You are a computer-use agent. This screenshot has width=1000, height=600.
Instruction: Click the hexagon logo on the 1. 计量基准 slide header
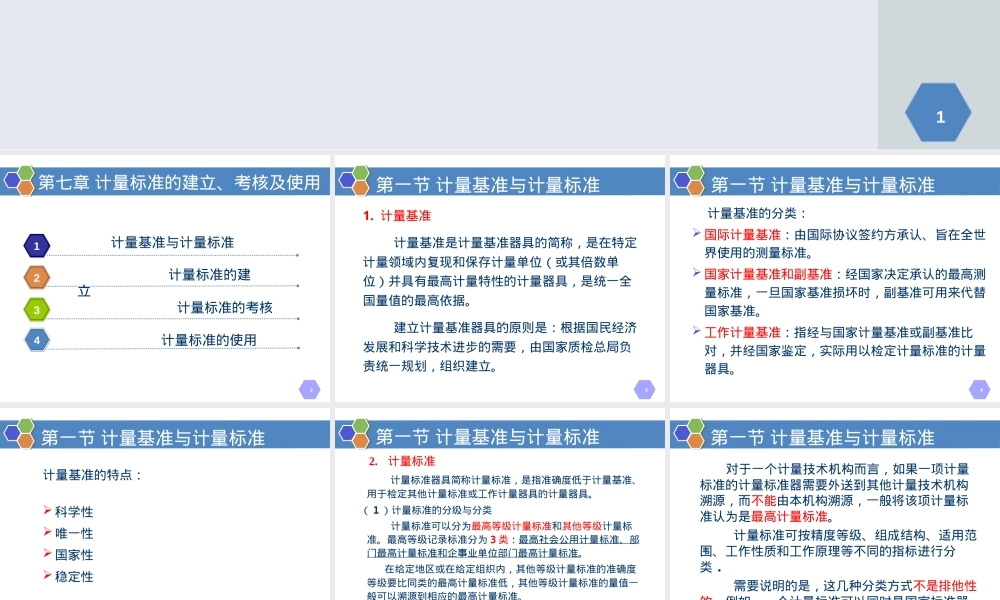pos(354,181)
